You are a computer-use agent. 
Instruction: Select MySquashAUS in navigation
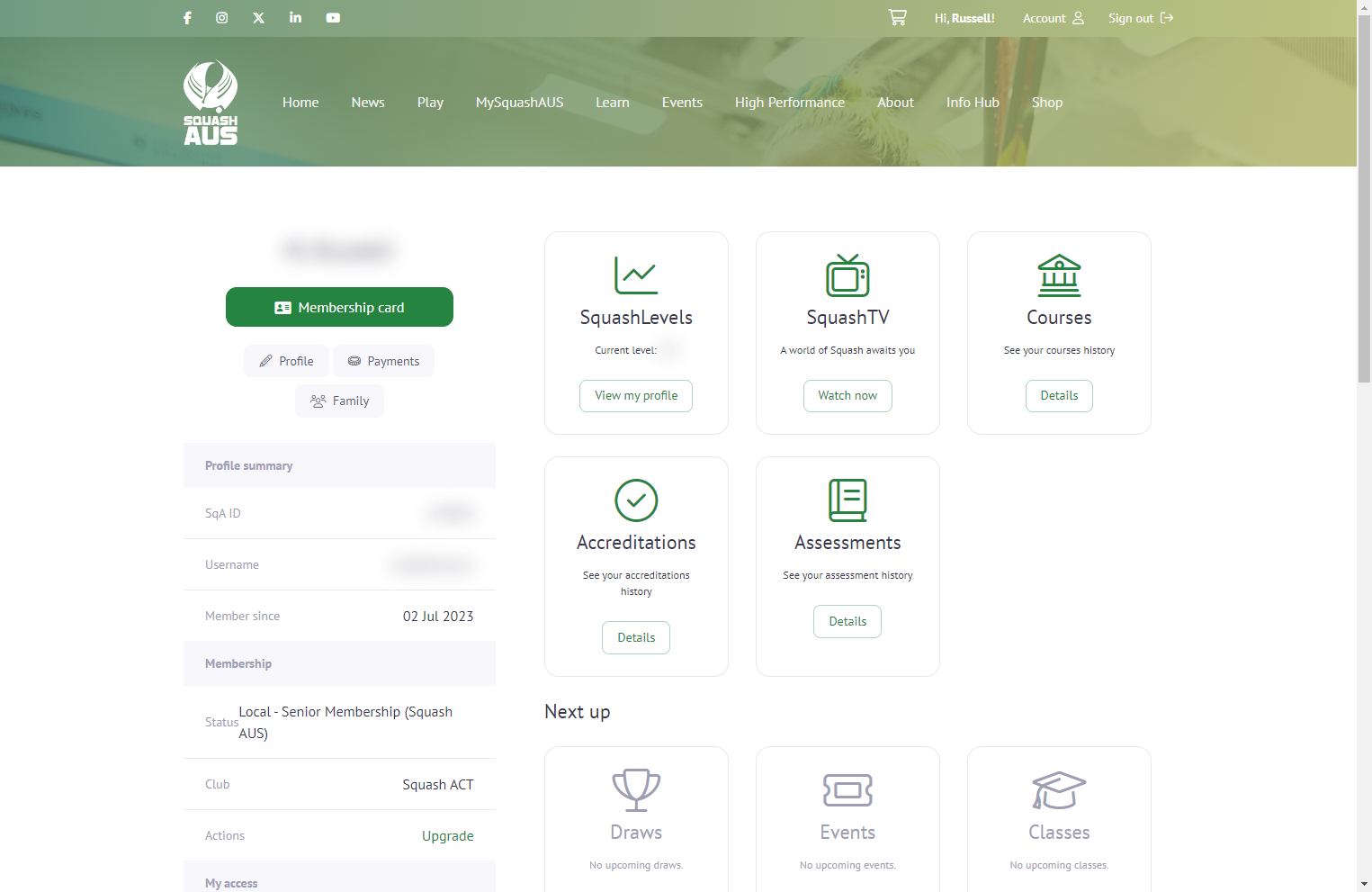click(x=519, y=103)
